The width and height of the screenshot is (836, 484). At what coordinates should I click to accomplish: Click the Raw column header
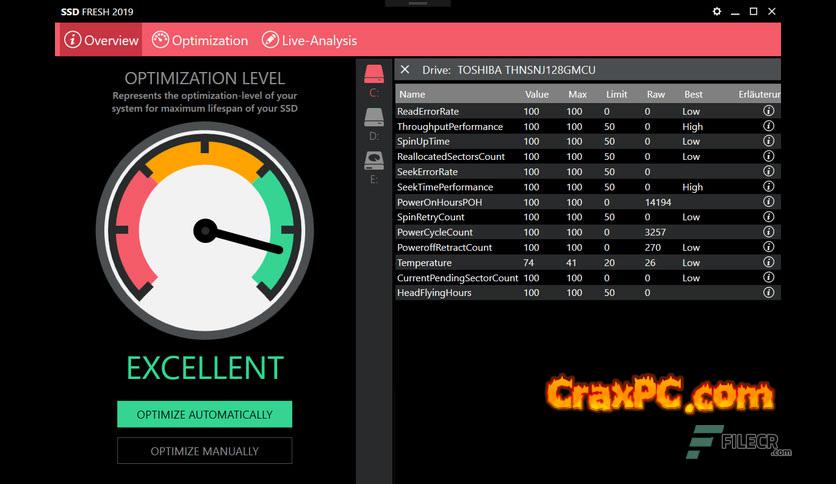coord(656,94)
